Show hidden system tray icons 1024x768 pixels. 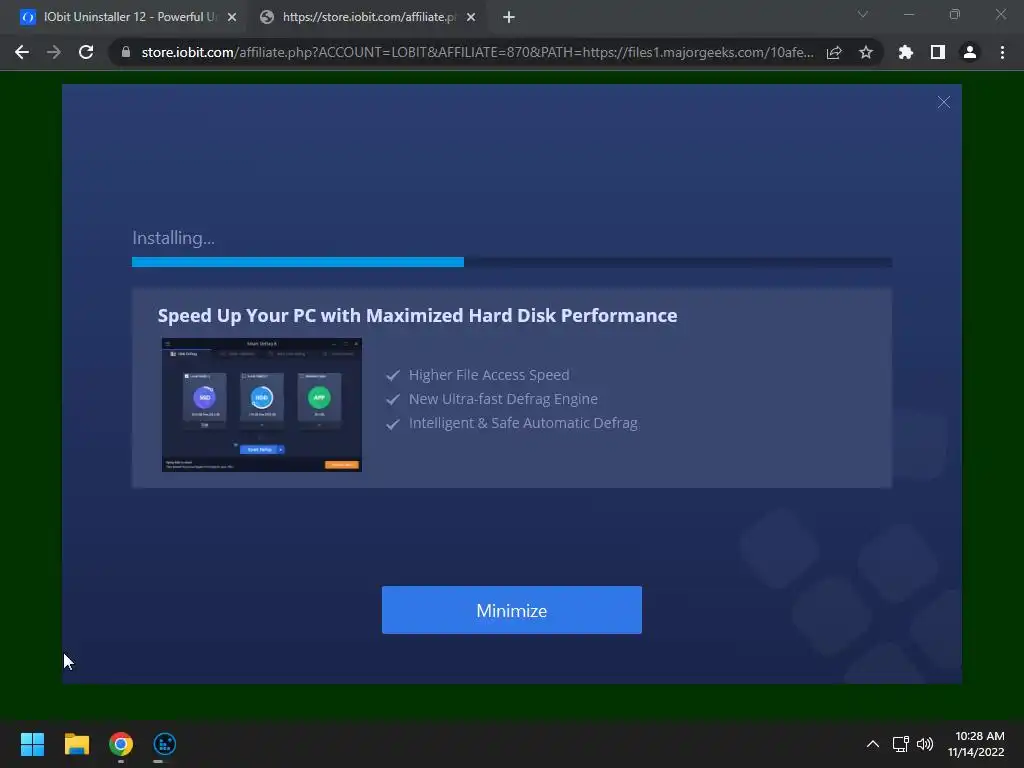click(872, 744)
